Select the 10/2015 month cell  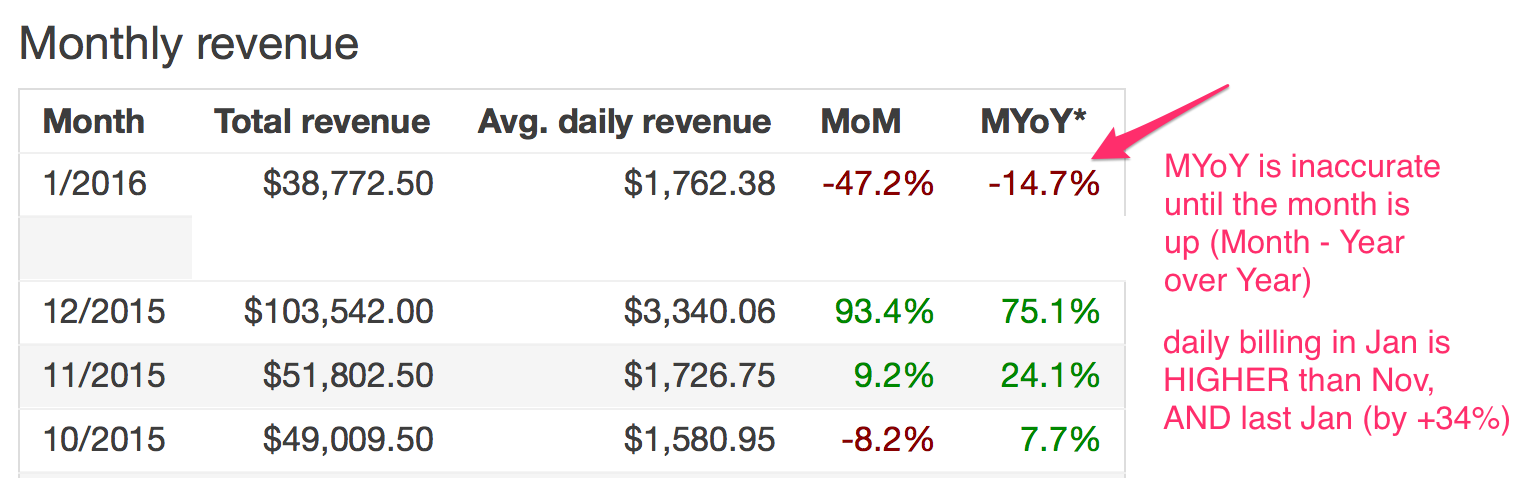(104, 439)
